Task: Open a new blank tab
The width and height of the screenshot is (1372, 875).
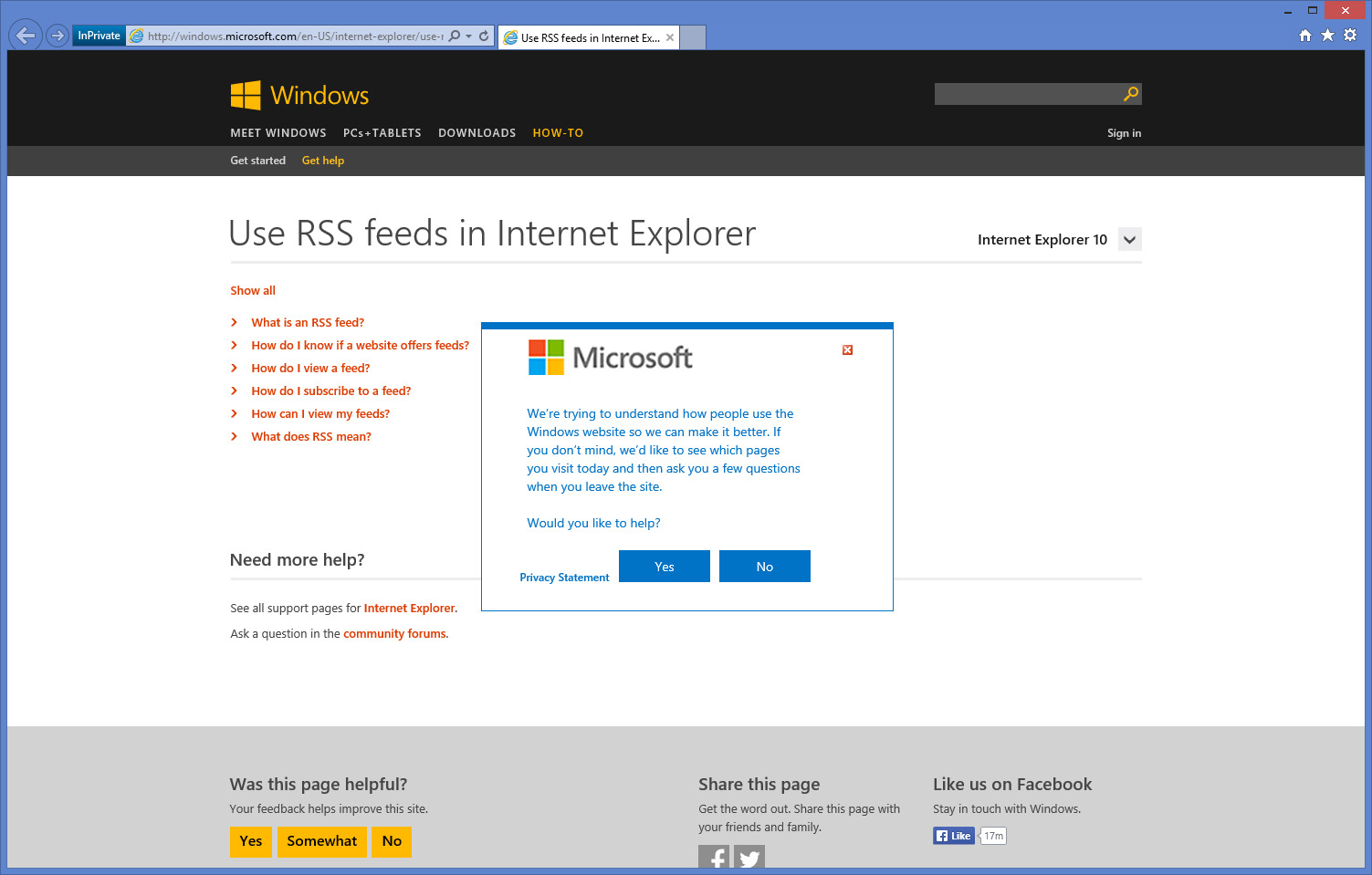Action: tap(694, 37)
